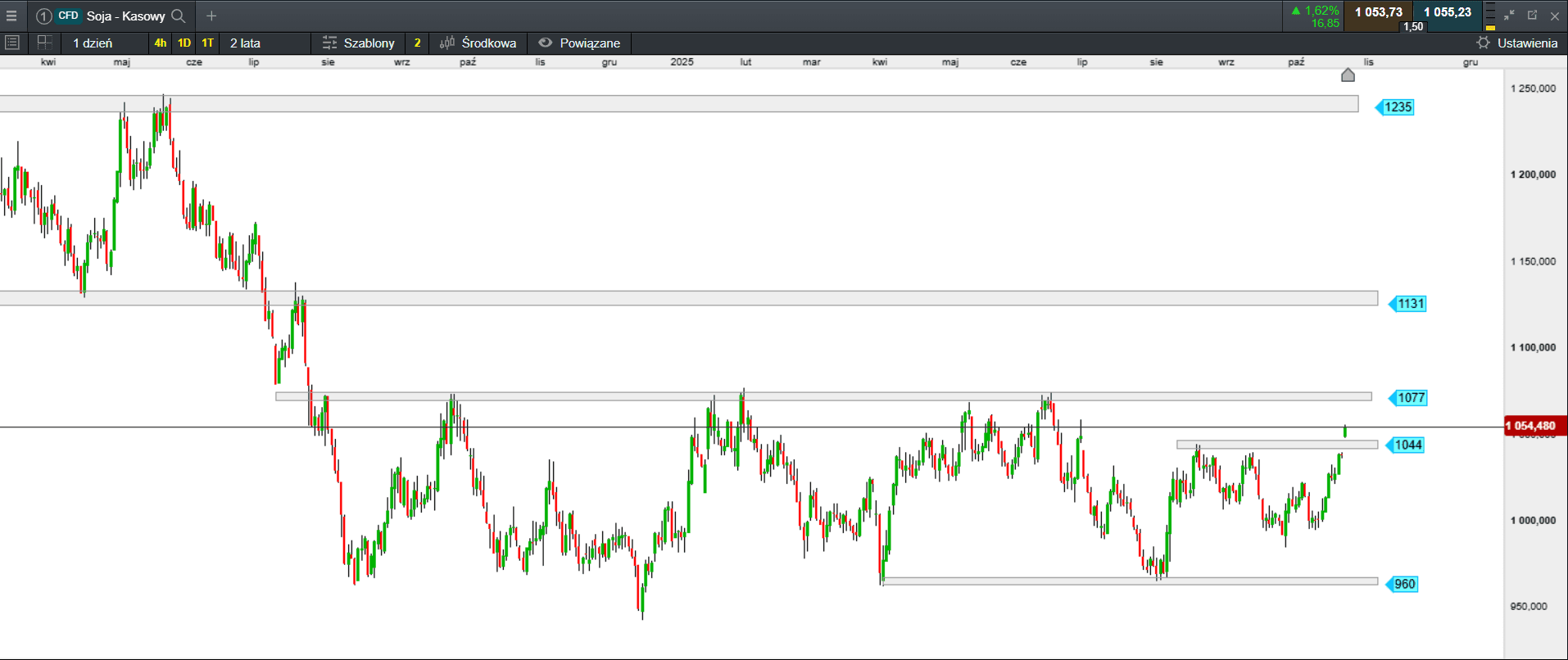Open the list panel icon below hamburger menu
The width and height of the screenshot is (1568, 660).
[12, 43]
